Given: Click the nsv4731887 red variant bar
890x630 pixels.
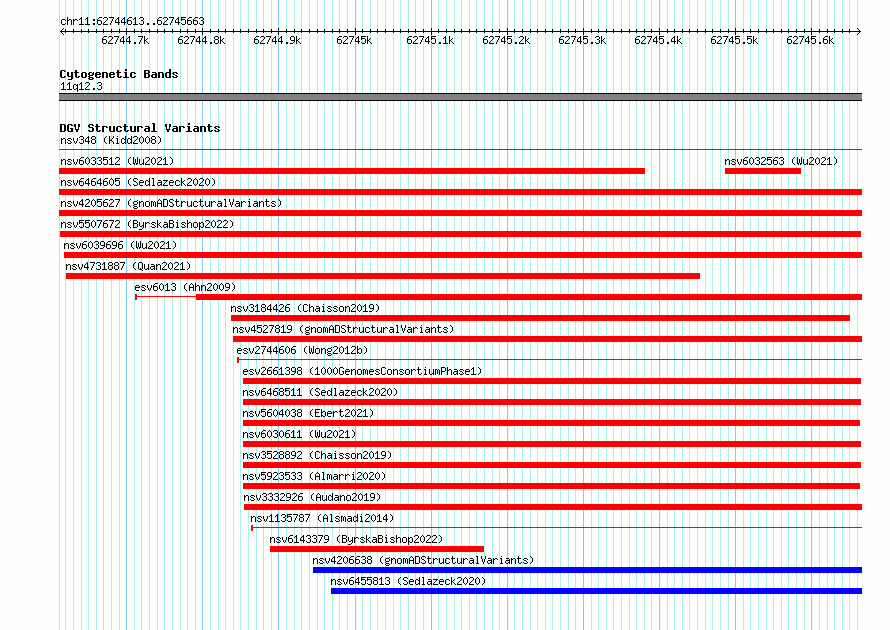Looking at the screenshot, I should (x=383, y=276).
